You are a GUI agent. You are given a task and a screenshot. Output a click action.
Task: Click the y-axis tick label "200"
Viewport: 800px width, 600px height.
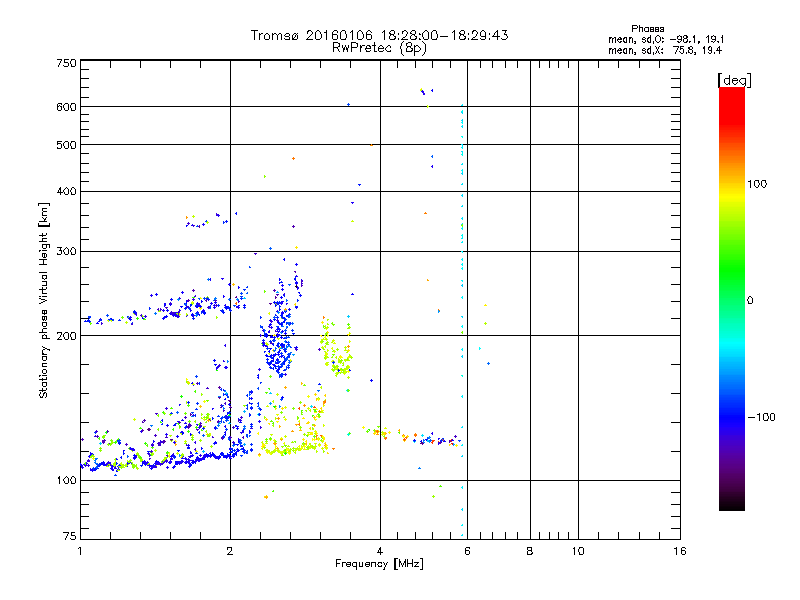tap(66, 336)
